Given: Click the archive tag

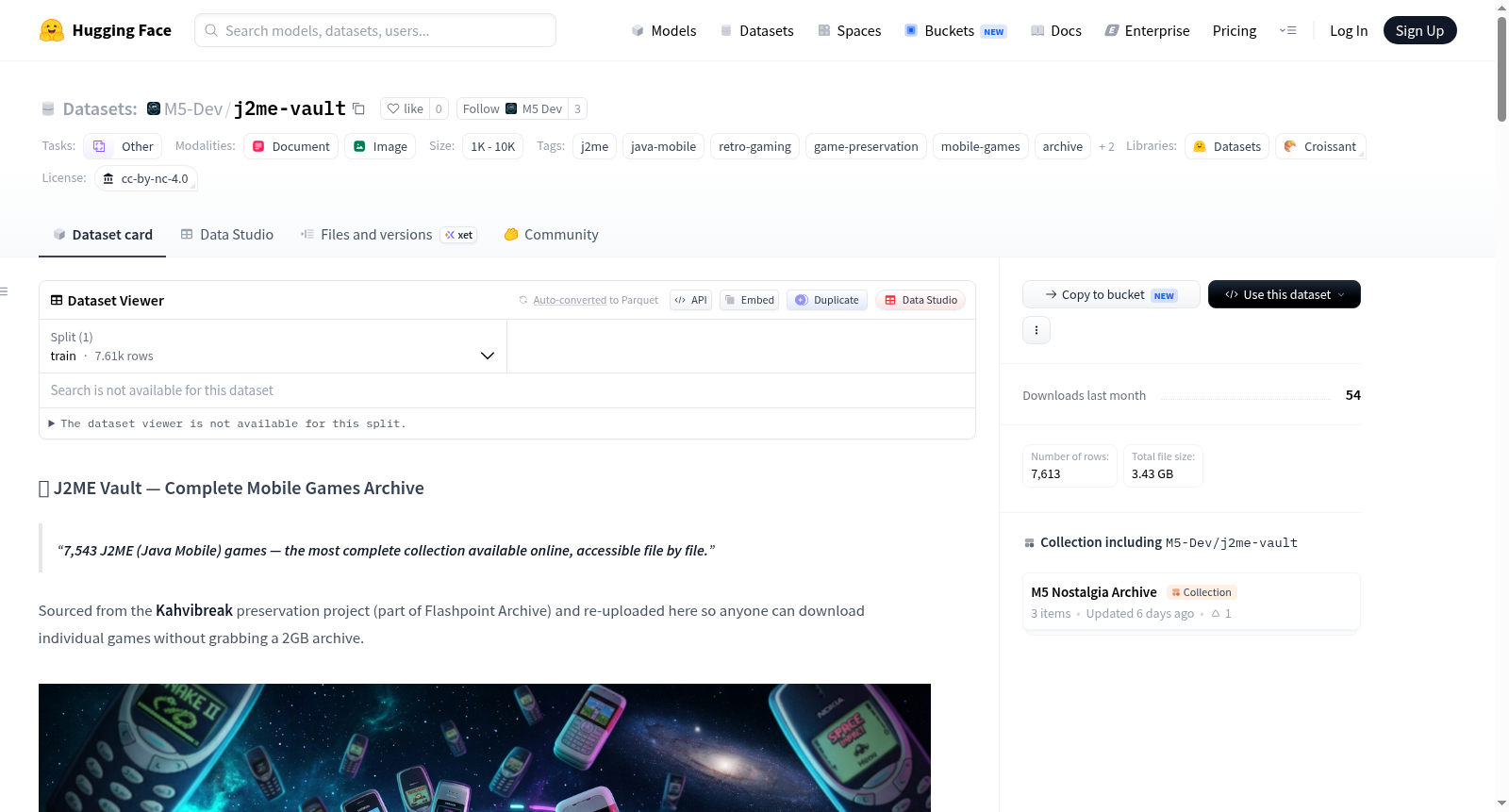Looking at the screenshot, I should (x=1062, y=146).
